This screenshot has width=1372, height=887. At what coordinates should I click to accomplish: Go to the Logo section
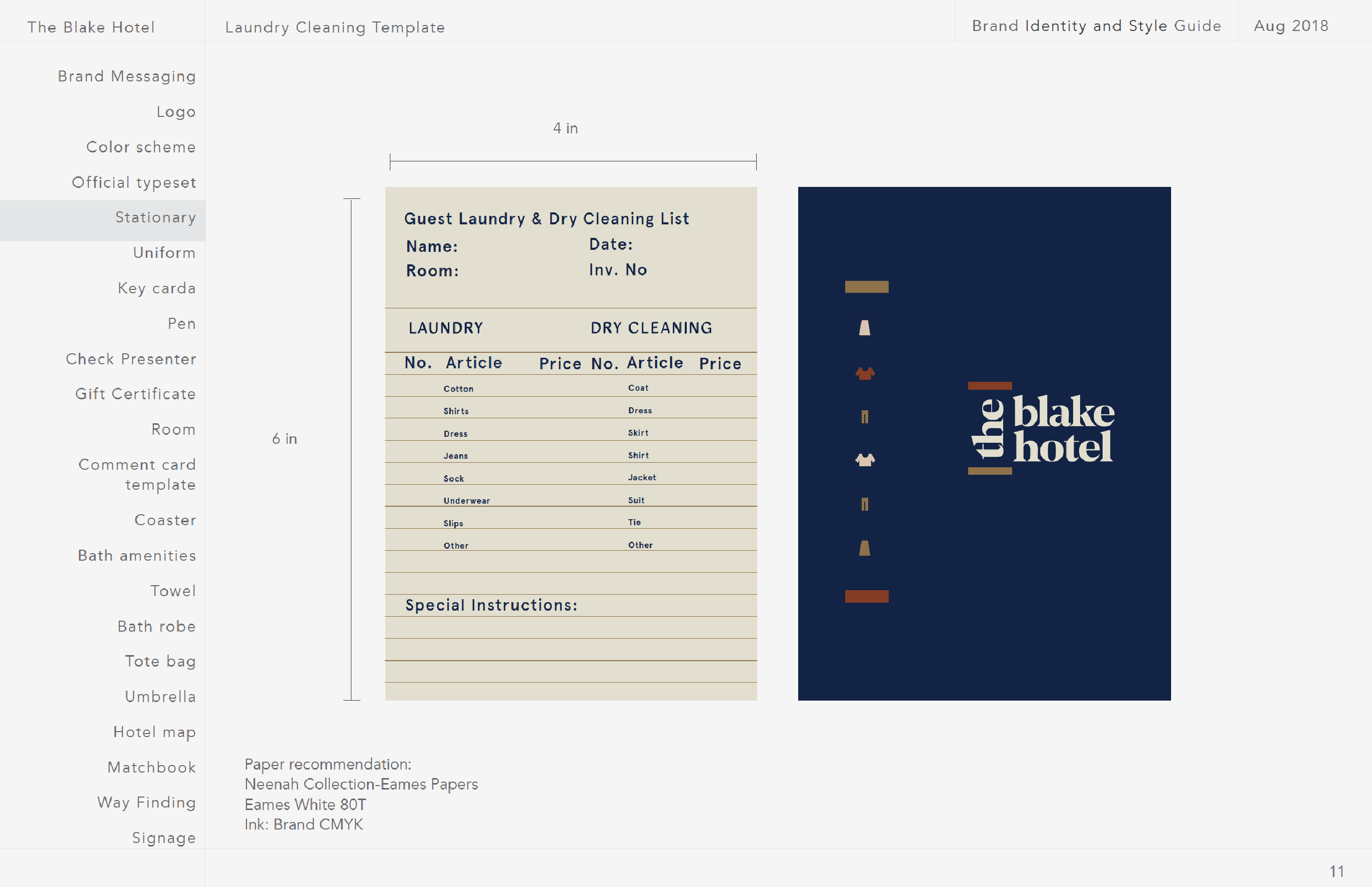click(x=175, y=112)
